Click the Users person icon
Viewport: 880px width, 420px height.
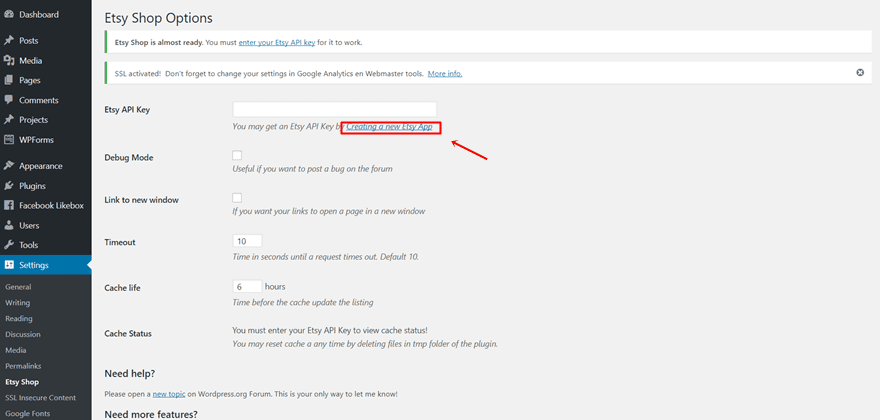pyautogui.click(x=8, y=225)
